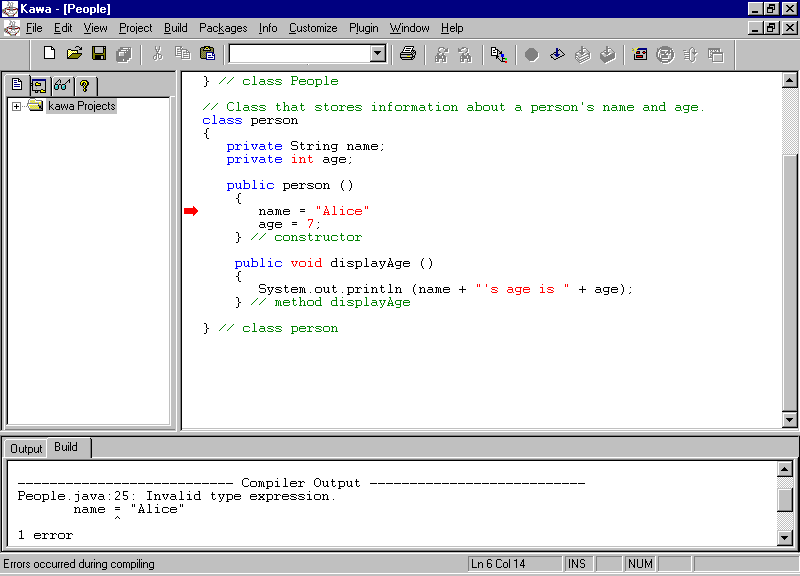Open the Packages menu
This screenshot has height=576, width=800.
click(222, 28)
